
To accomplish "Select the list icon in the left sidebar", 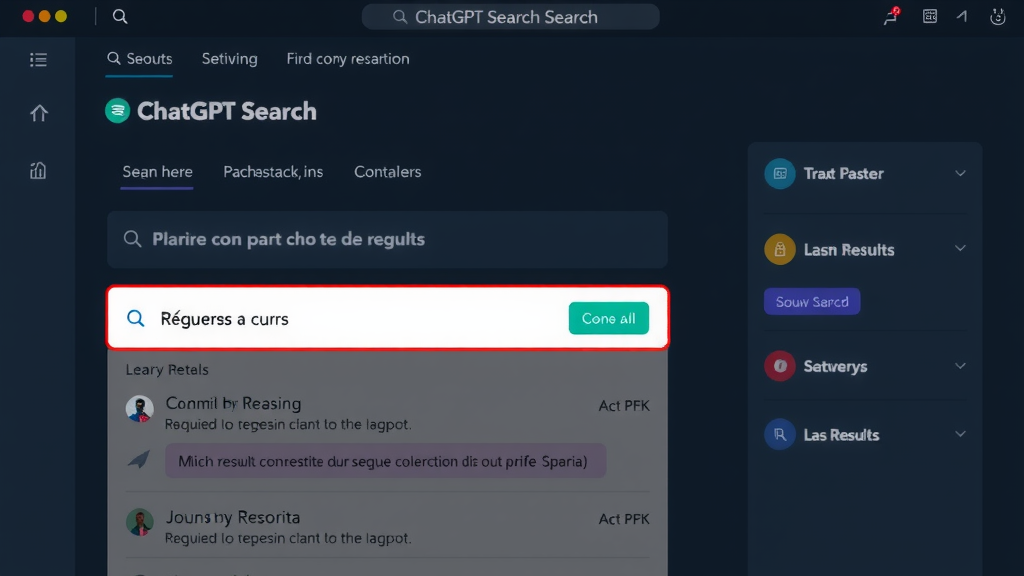I will point(38,59).
